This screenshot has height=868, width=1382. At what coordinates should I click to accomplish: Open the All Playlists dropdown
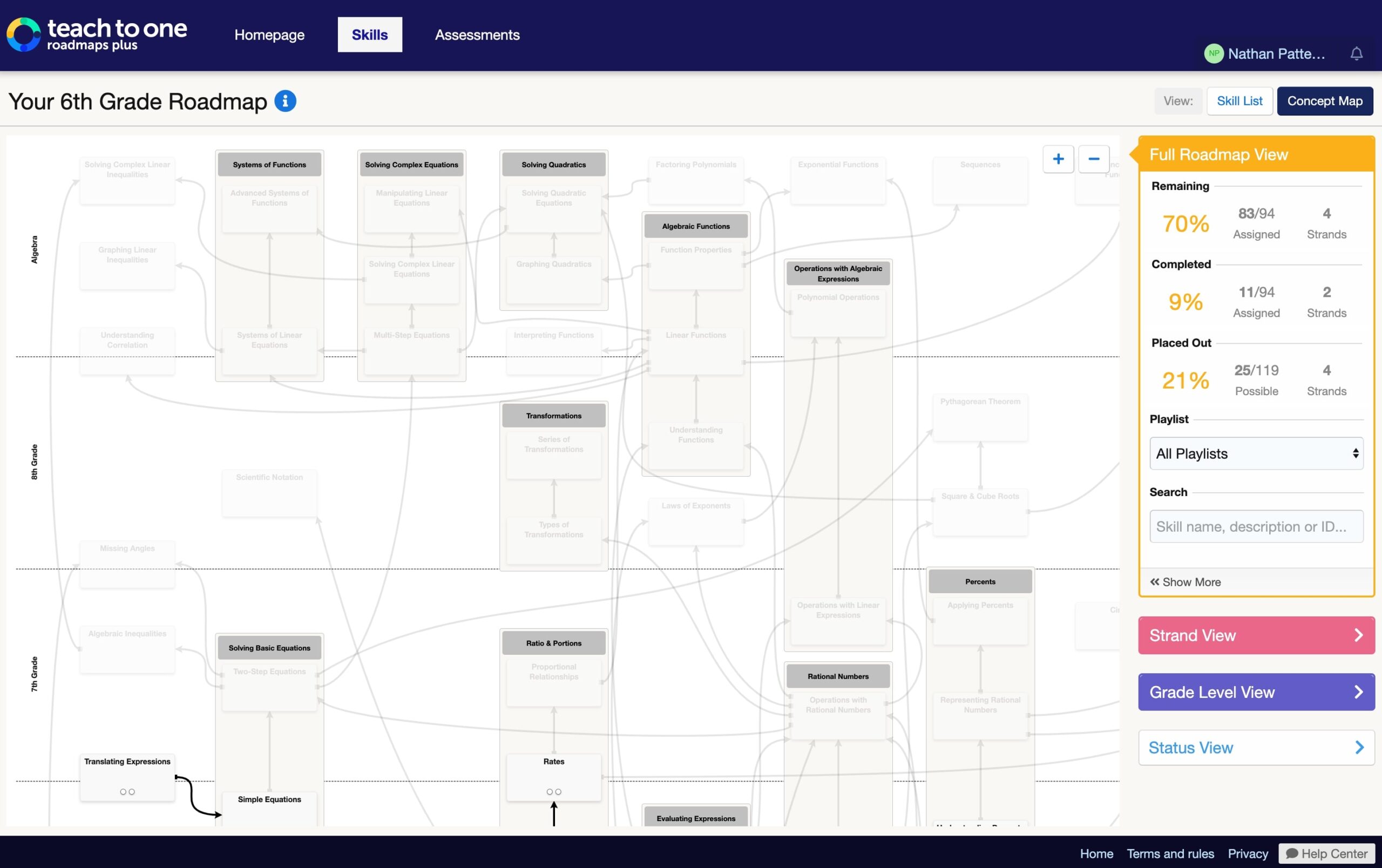point(1255,453)
